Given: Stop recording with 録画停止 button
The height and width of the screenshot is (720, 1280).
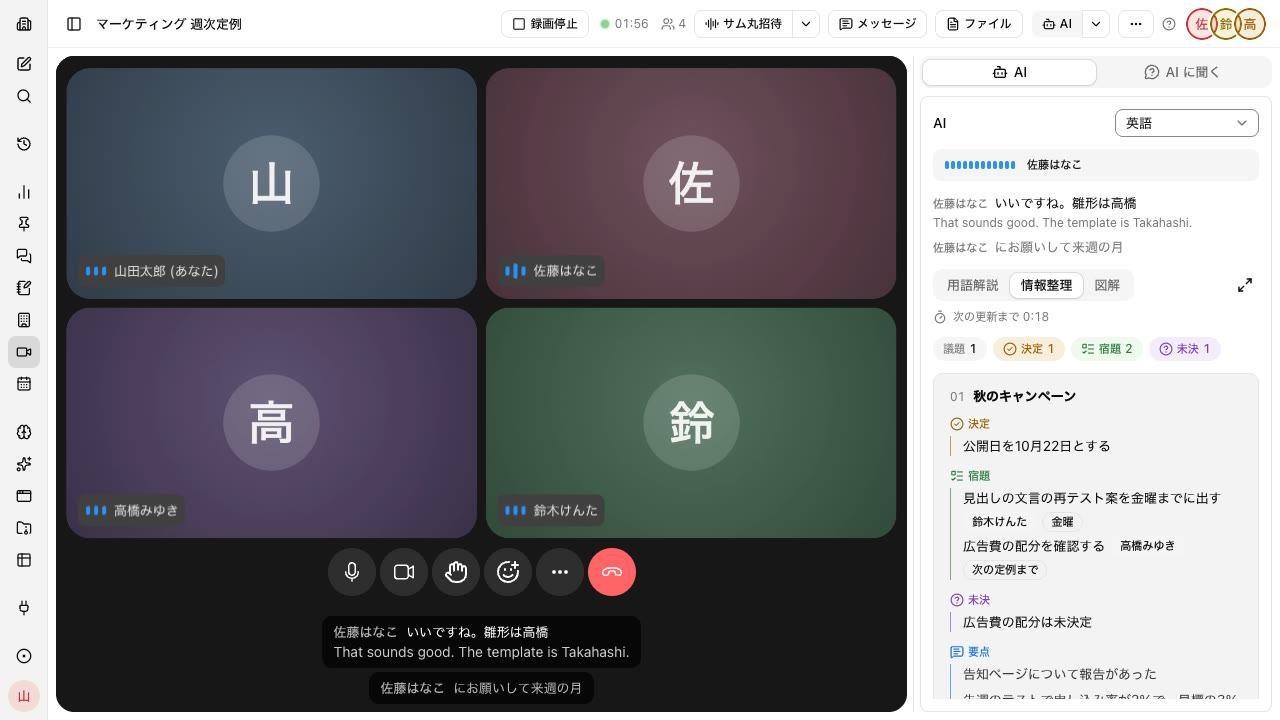Looking at the screenshot, I should click(545, 24).
